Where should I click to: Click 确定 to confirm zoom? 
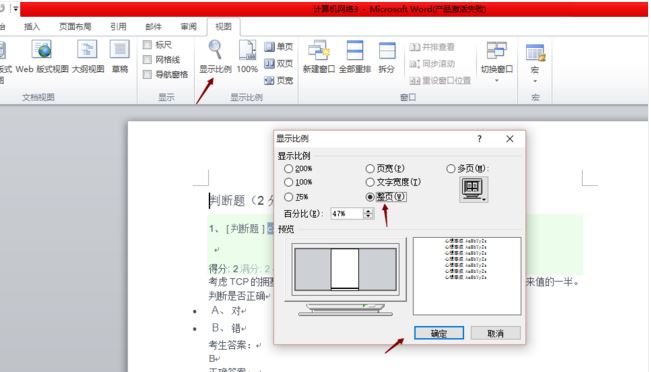coord(439,333)
